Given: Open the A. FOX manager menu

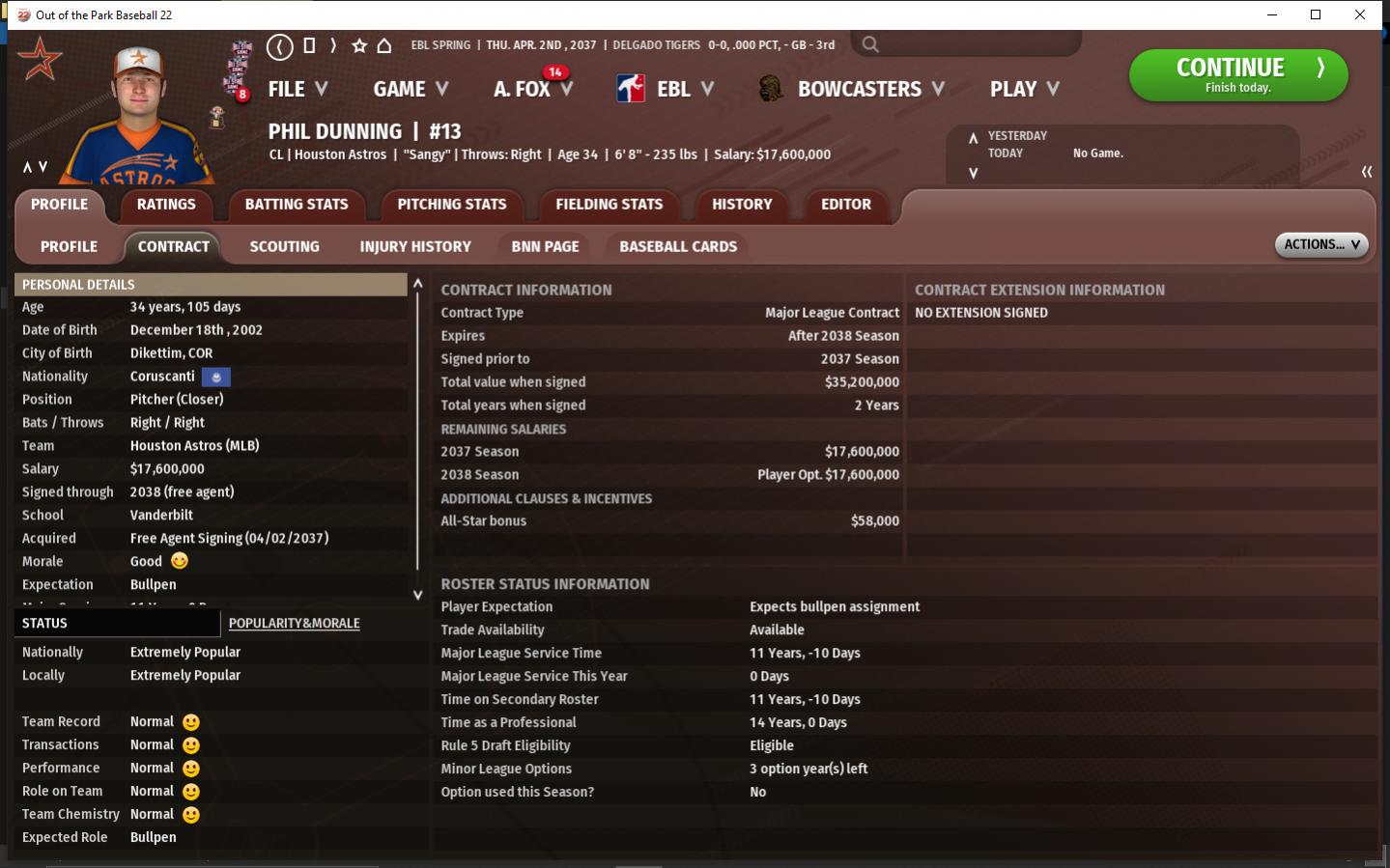Looking at the screenshot, I should click(532, 89).
